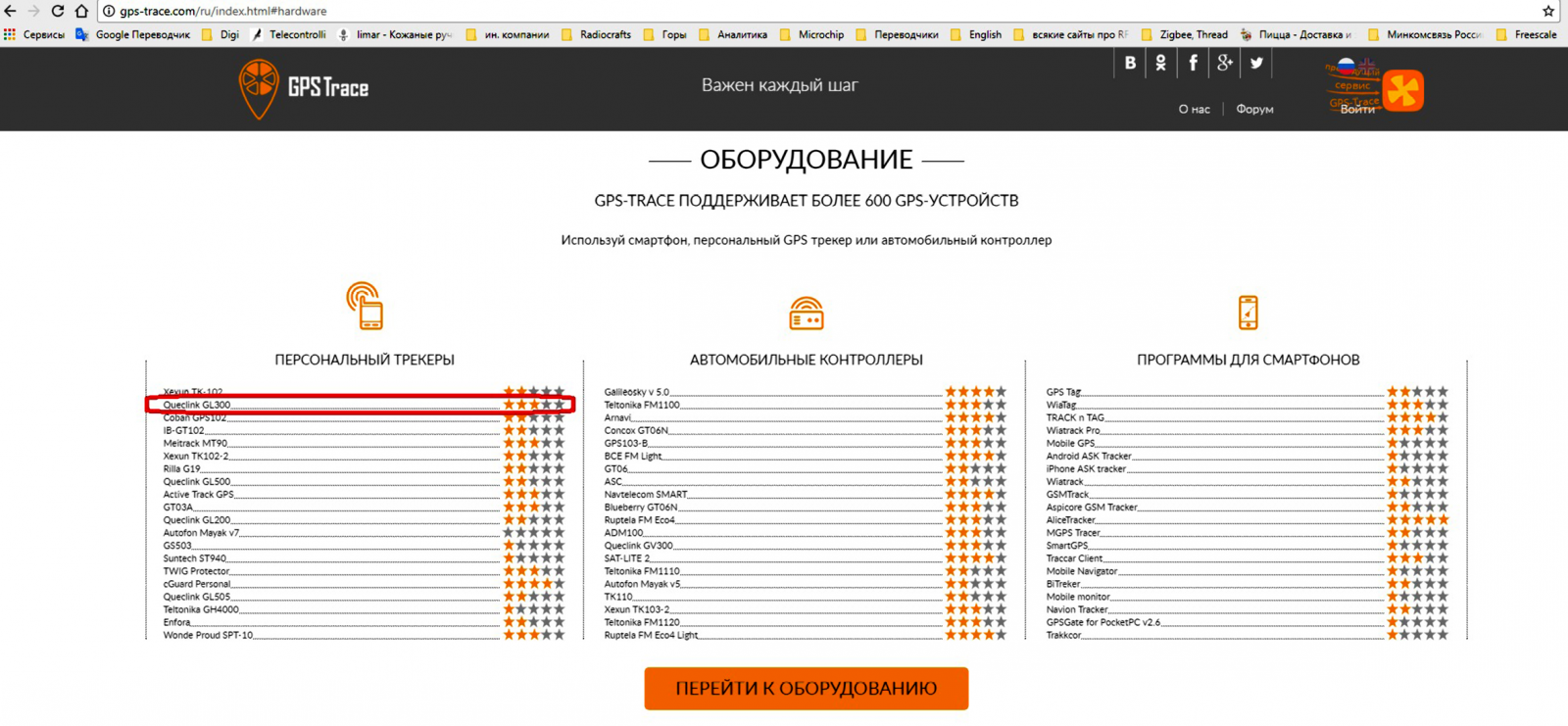Click the GPS Trace logo
The image size is (1568, 726).
click(x=304, y=88)
